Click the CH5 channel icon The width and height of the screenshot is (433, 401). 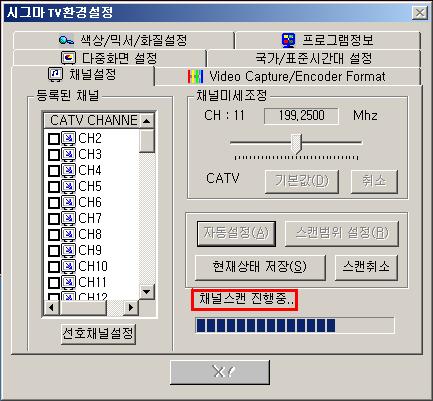click(x=69, y=186)
